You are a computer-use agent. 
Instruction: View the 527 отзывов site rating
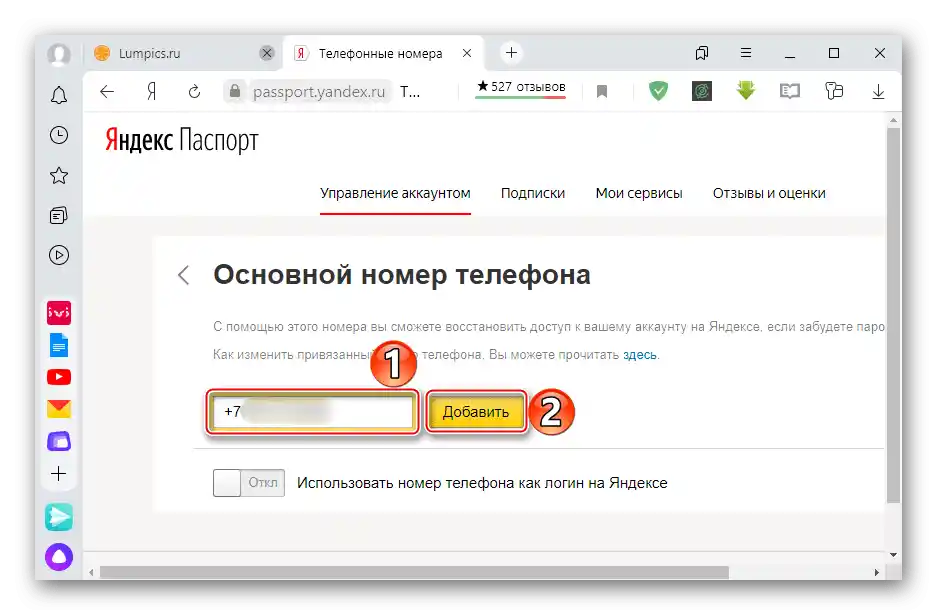(520, 87)
